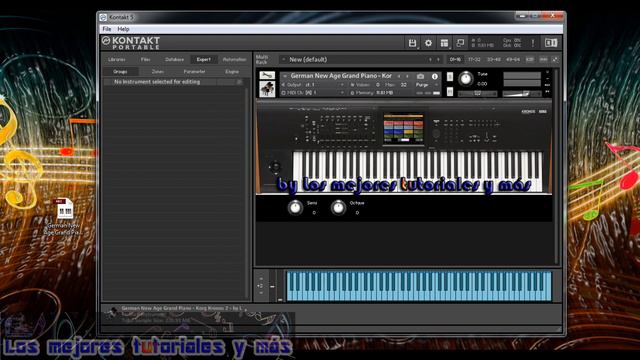Click the Korg joystick control on instrument image
Screen dimensions: 640x360
coord(275,167)
